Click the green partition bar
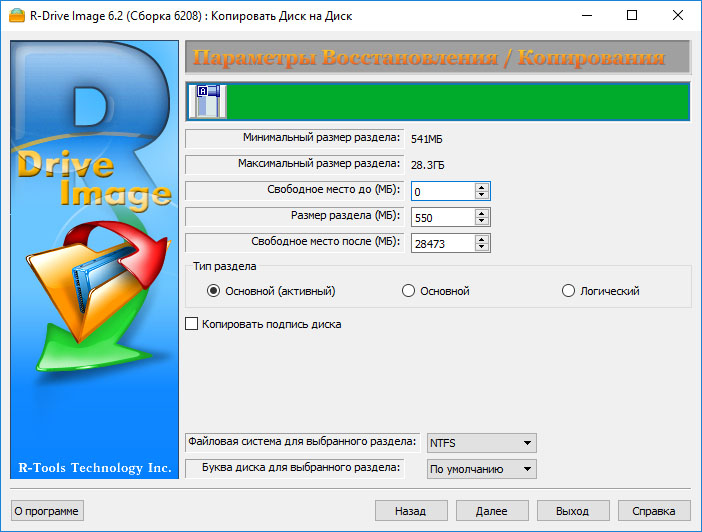The image size is (702, 532). tap(458, 102)
